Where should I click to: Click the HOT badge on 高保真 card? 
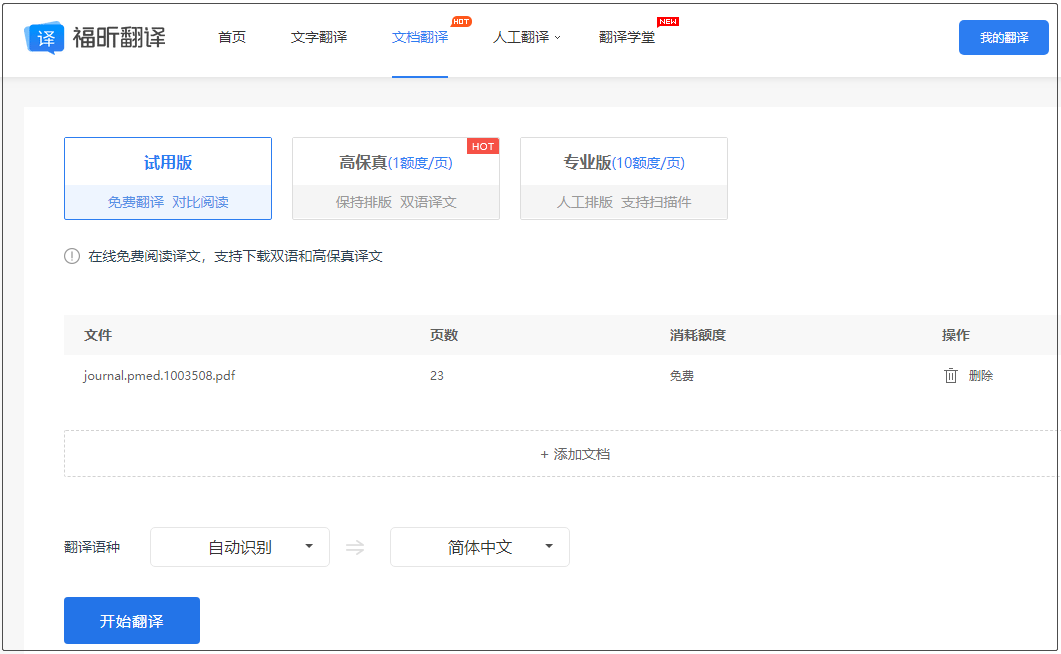point(483,146)
